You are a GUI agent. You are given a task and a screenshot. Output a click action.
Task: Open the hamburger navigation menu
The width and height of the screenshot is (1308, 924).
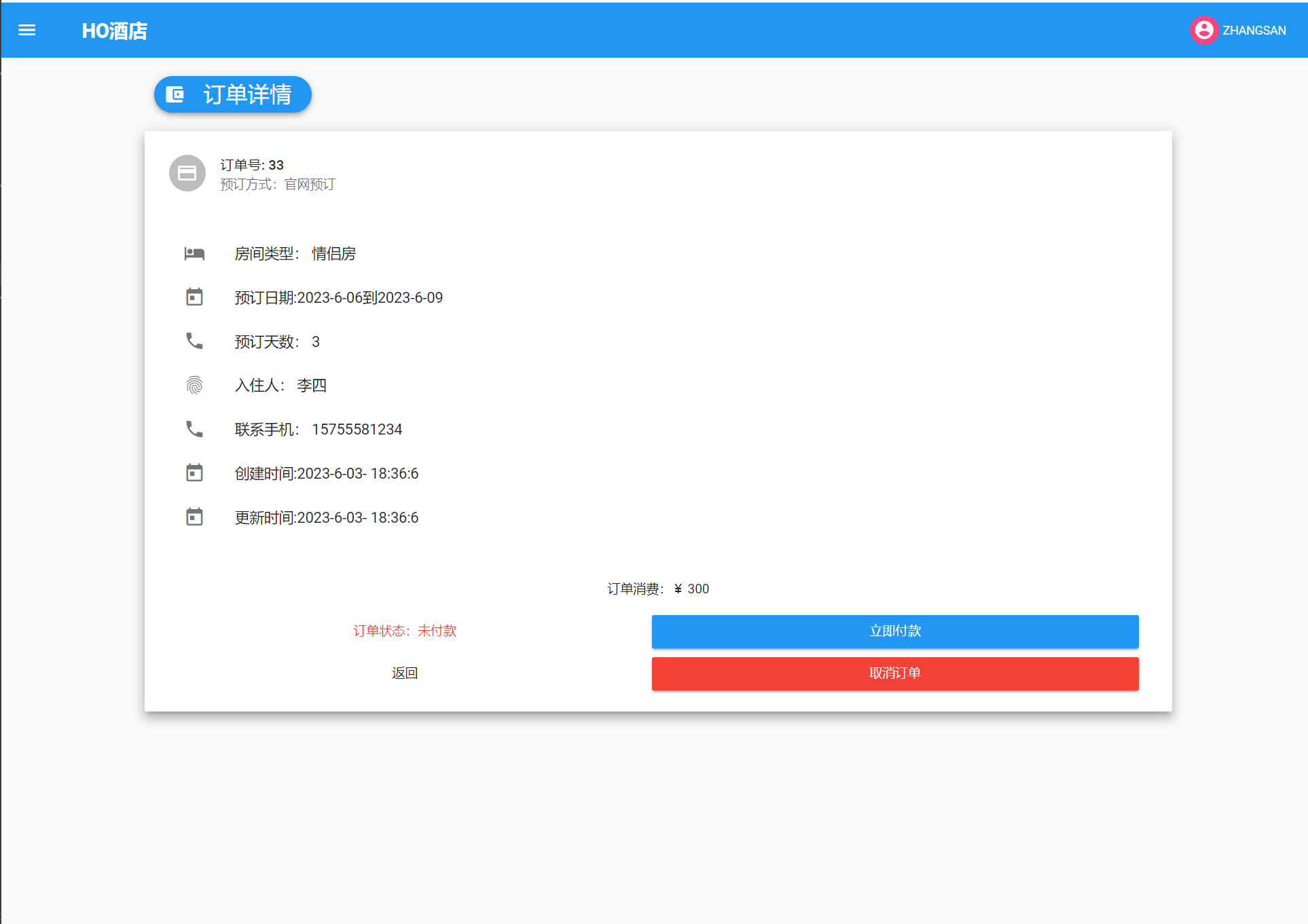pos(26,30)
